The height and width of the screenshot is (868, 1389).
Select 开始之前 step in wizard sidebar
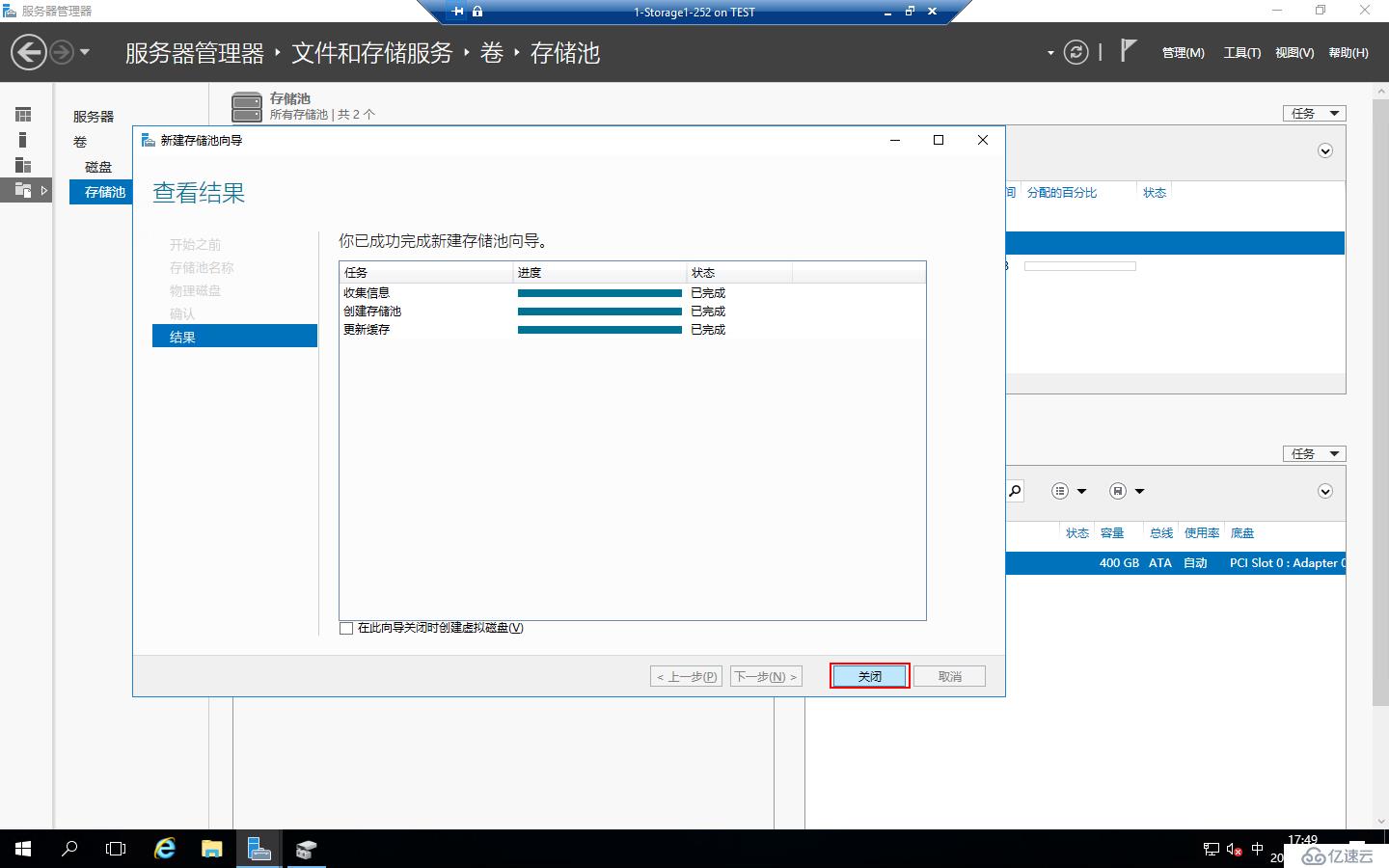click(195, 245)
